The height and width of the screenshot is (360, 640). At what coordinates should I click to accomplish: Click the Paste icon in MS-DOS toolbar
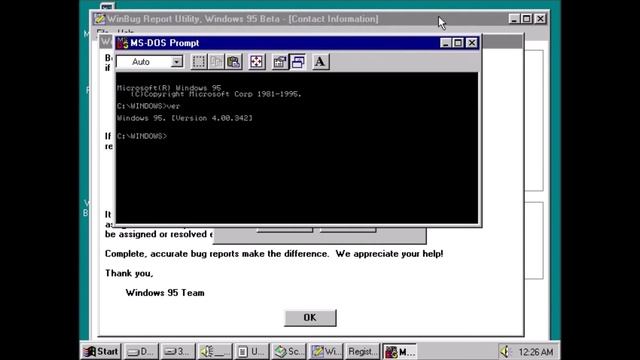tap(233, 62)
